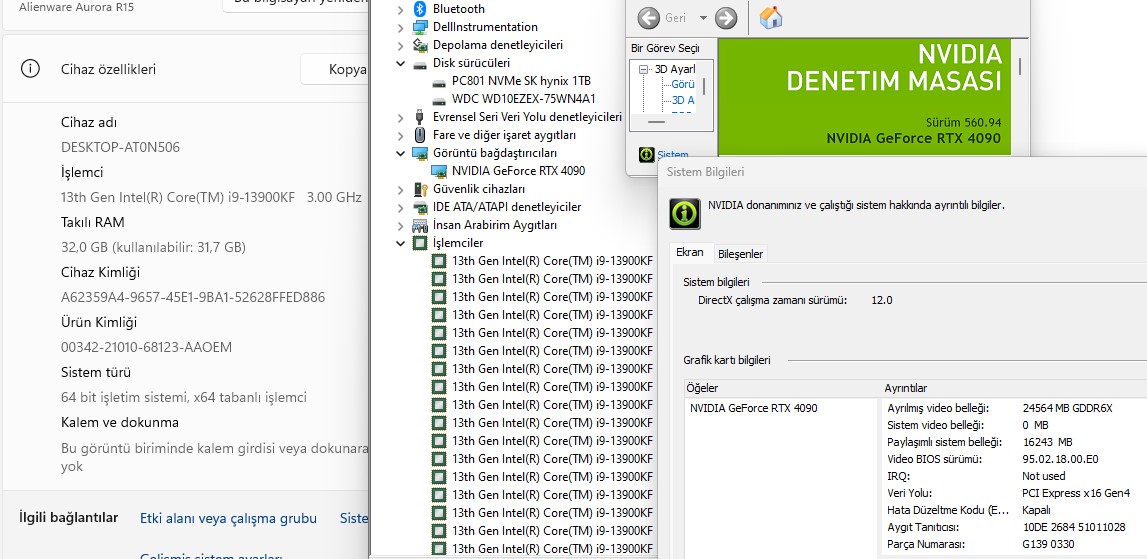Click Aygıt Tanıtıcısı value 10DE 2684 51011028
Image resolution: width=1147 pixels, height=559 pixels.
coord(1073,528)
